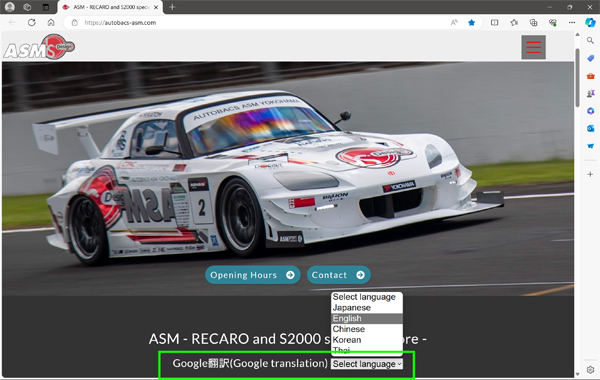Image resolution: width=600 pixels, height=380 pixels.
Task: Activate the Read aloud icon
Action: tap(454, 23)
